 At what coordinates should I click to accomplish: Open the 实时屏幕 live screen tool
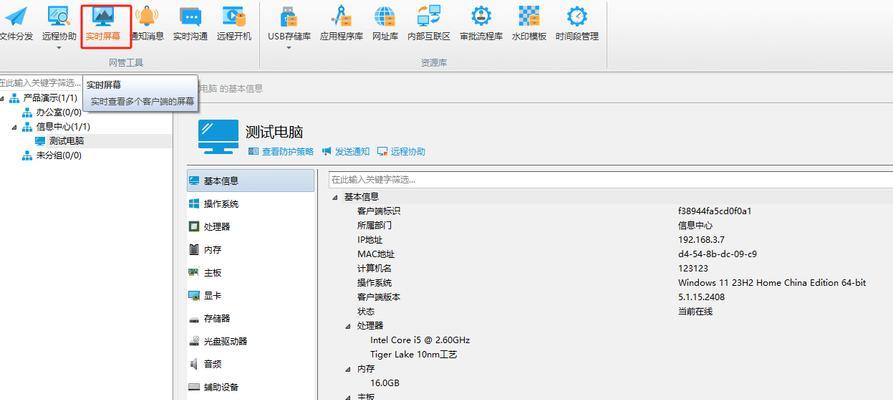pos(103,23)
